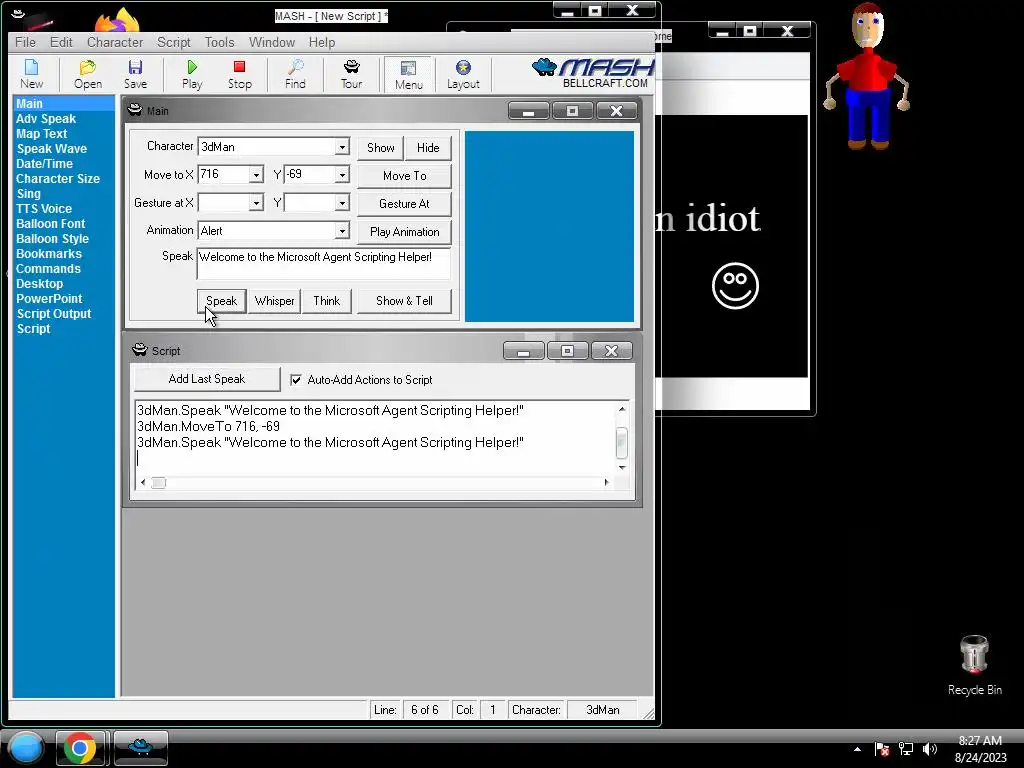Click the Action Center flag tray icon
The width and height of the screenshot is (1024, 768).
882,749
